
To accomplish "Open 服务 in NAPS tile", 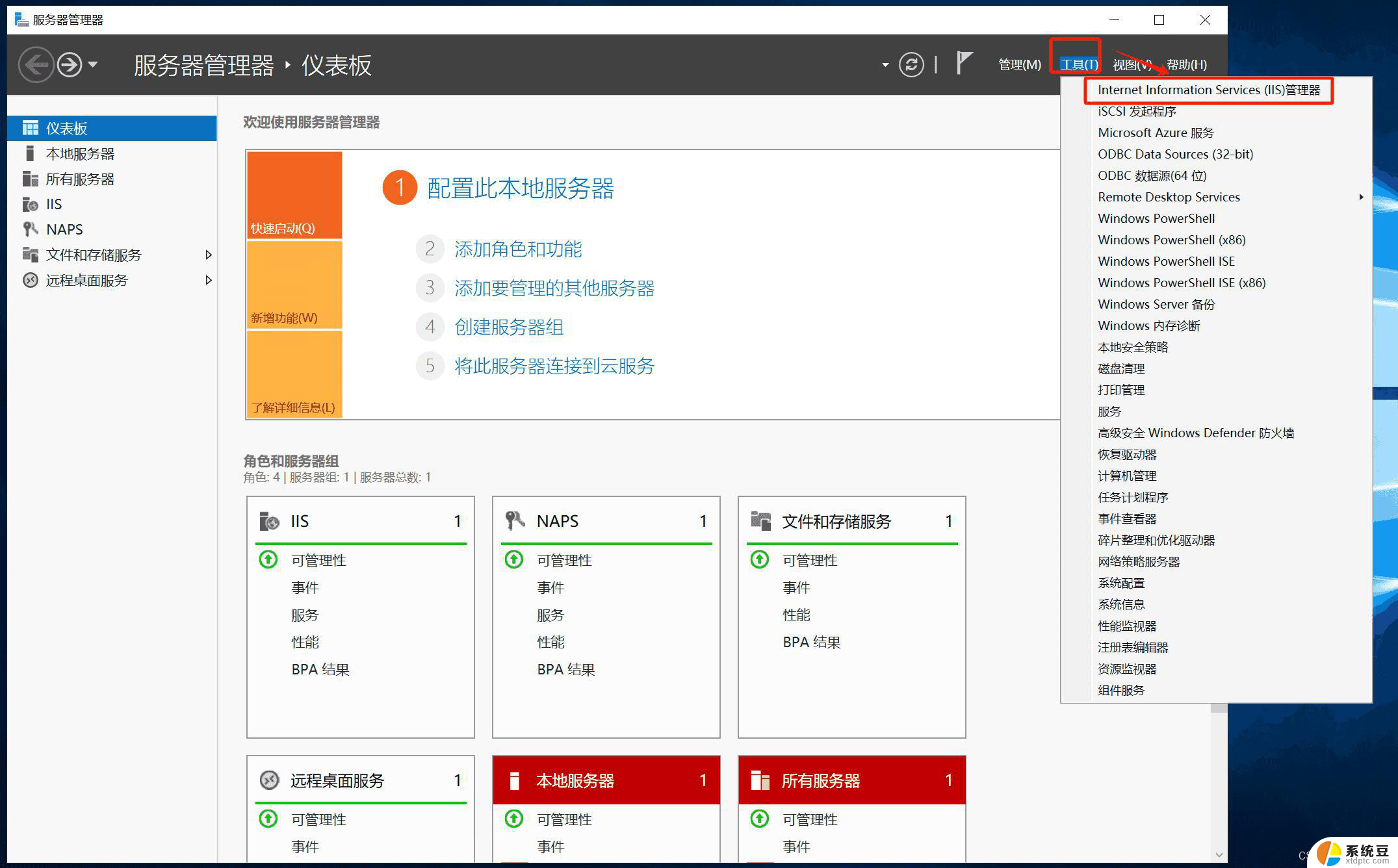I will pos(550,615).
